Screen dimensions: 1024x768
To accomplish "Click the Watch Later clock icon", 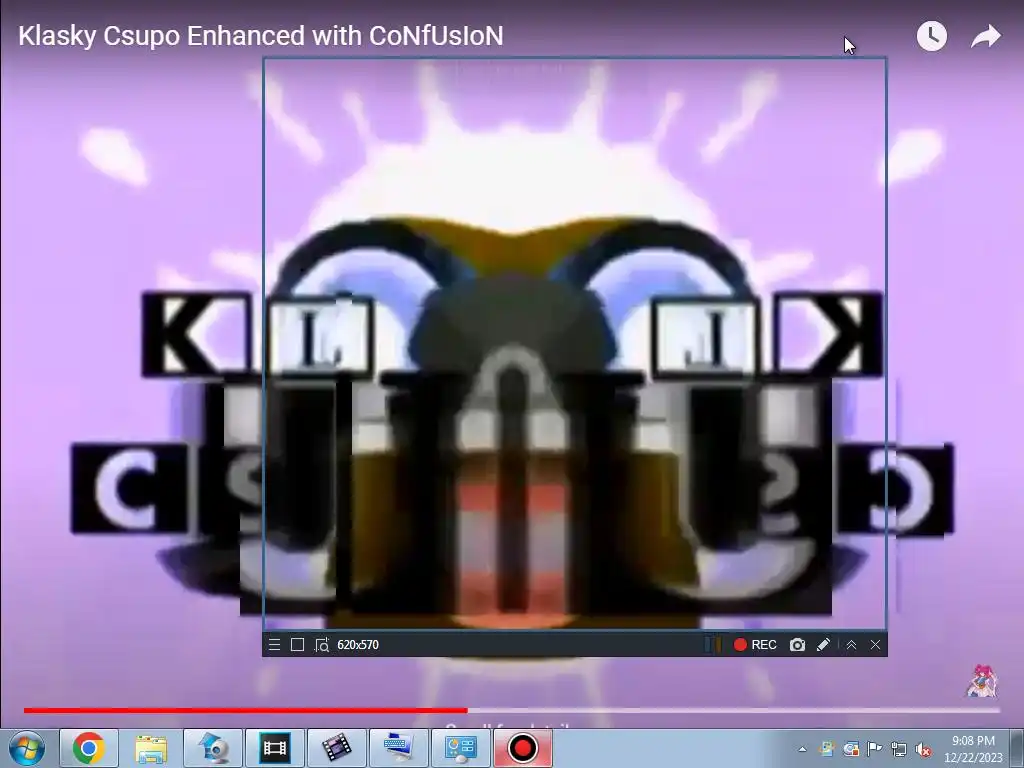I will 932,36.
